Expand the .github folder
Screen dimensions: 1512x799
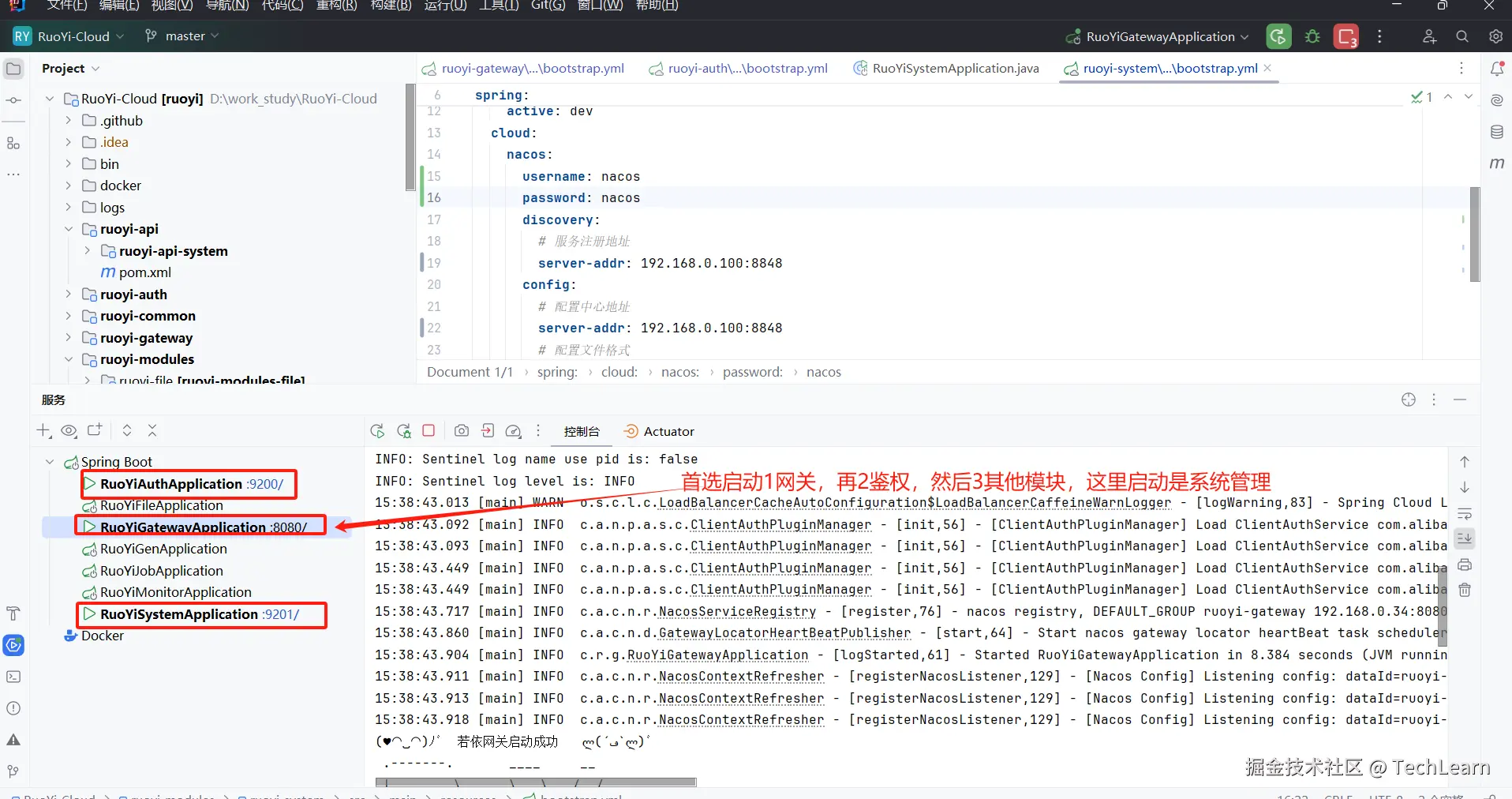[x=68, y=121]
